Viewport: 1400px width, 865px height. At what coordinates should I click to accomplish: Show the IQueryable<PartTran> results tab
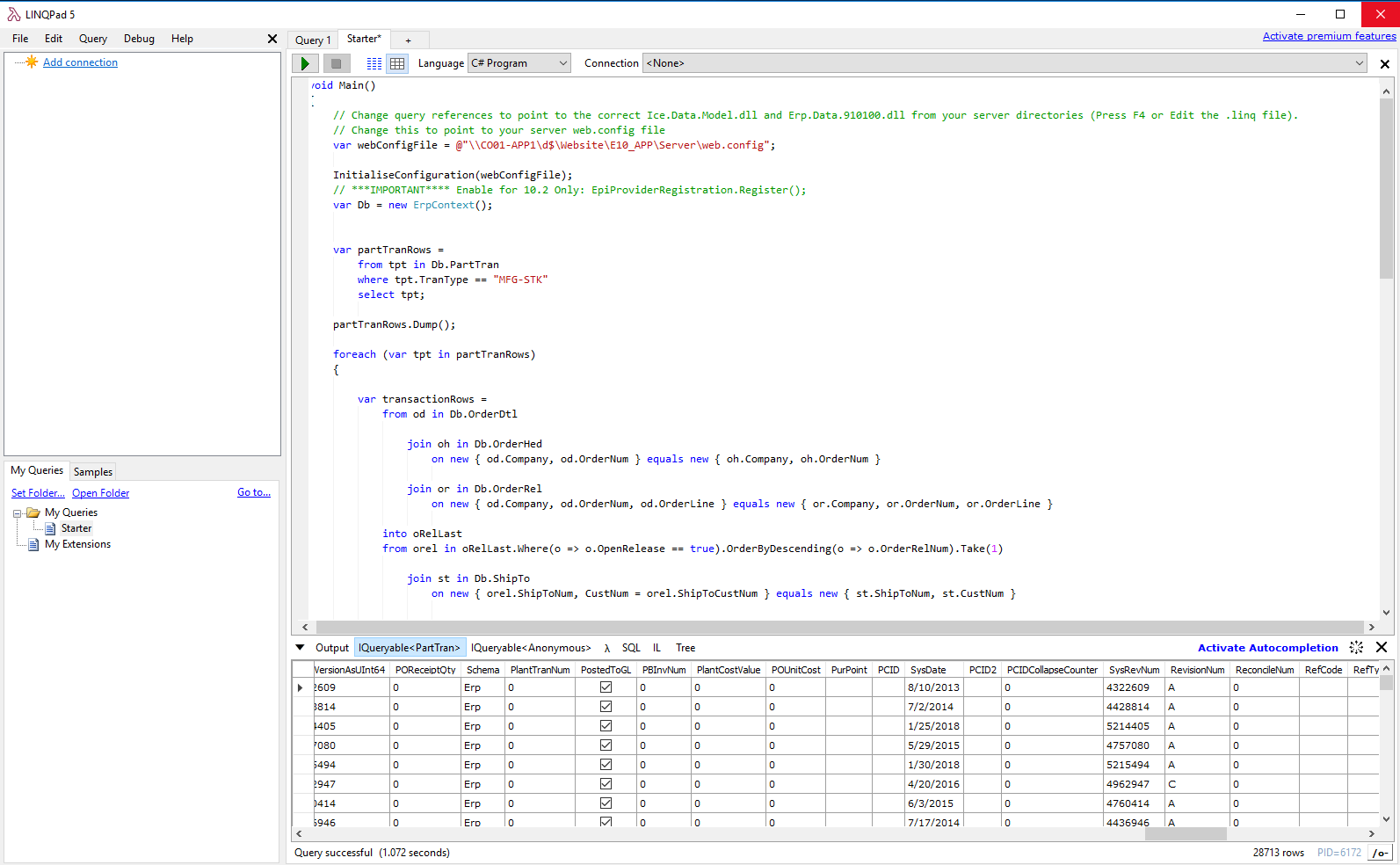point(410,648)
